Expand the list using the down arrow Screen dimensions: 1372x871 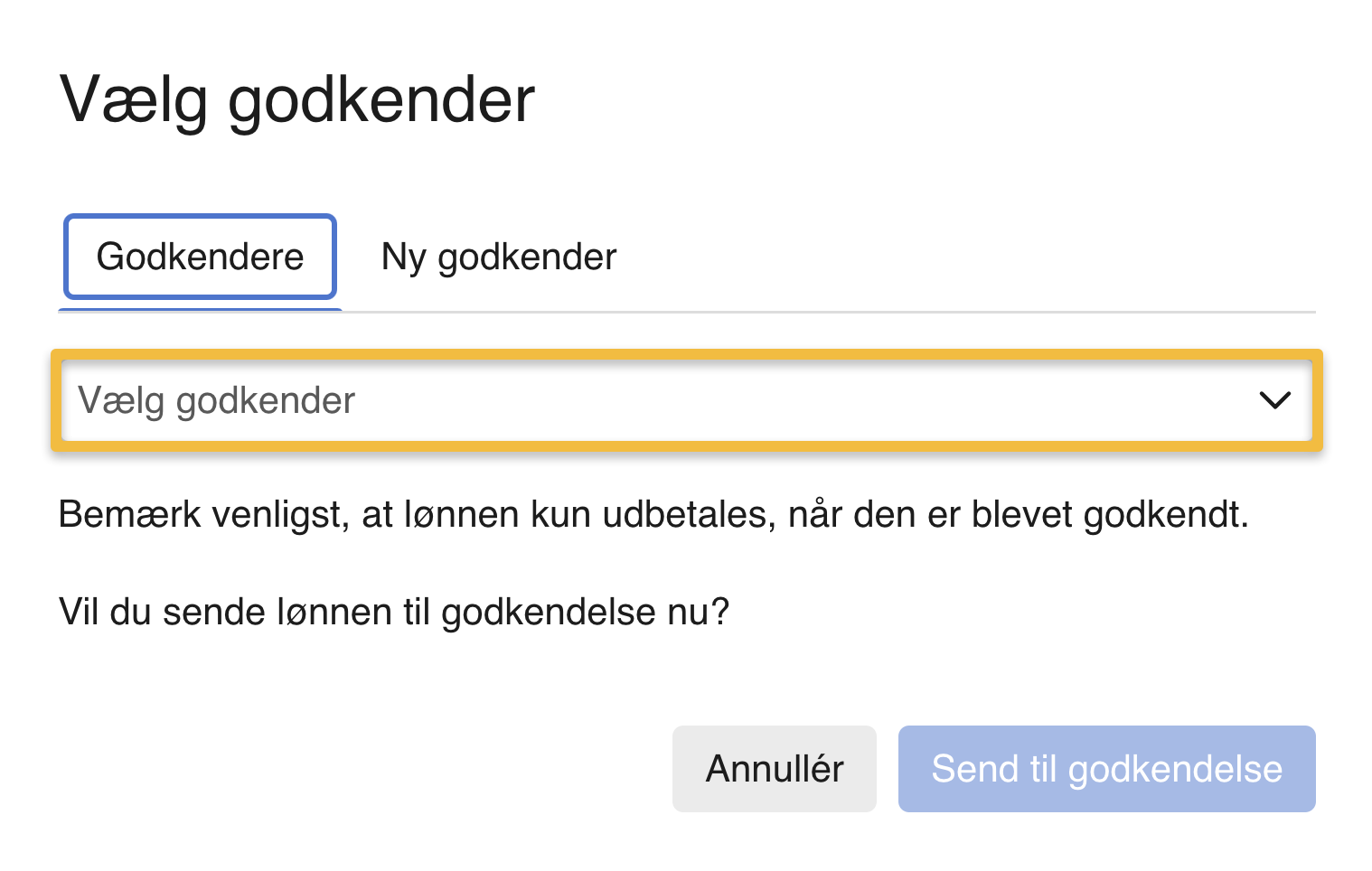pyautogui.click(x=1274, y=399)
